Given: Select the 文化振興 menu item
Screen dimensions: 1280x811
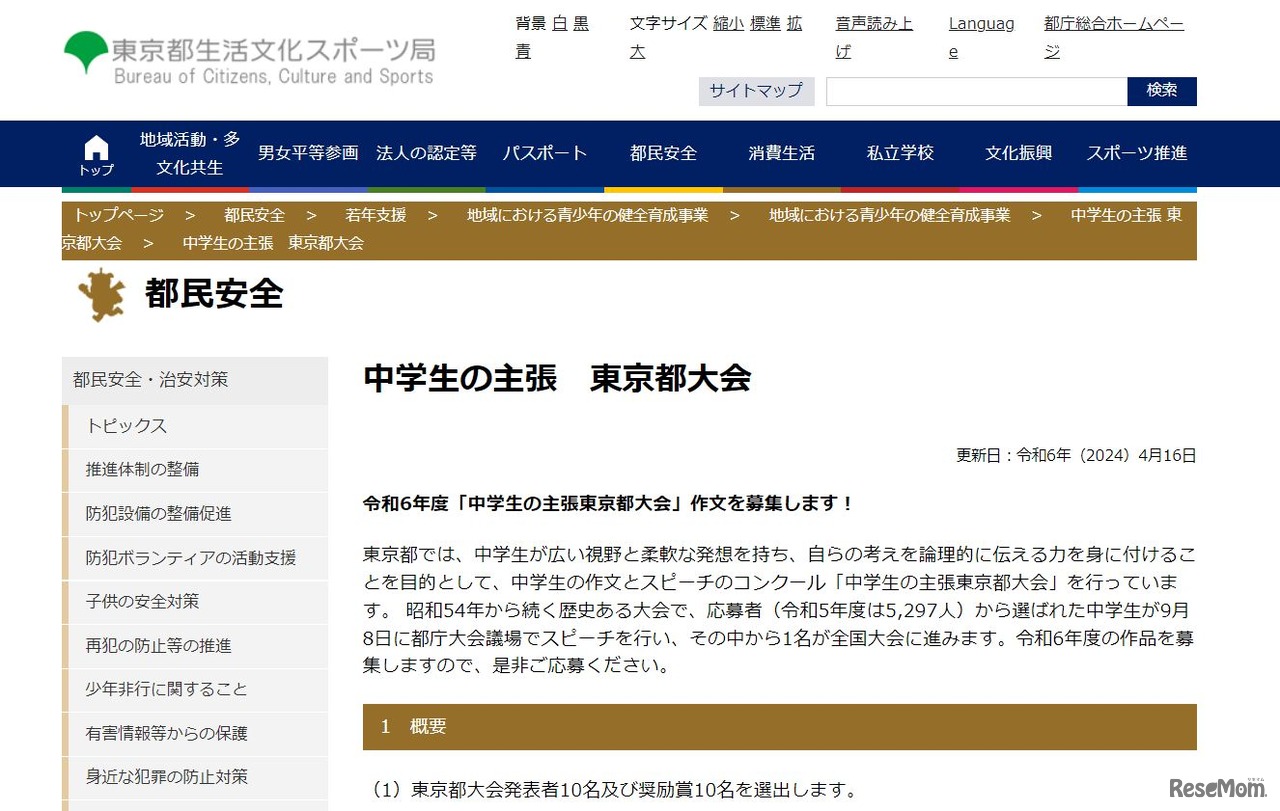Looking at the screenshot, I should point(1017,153).
